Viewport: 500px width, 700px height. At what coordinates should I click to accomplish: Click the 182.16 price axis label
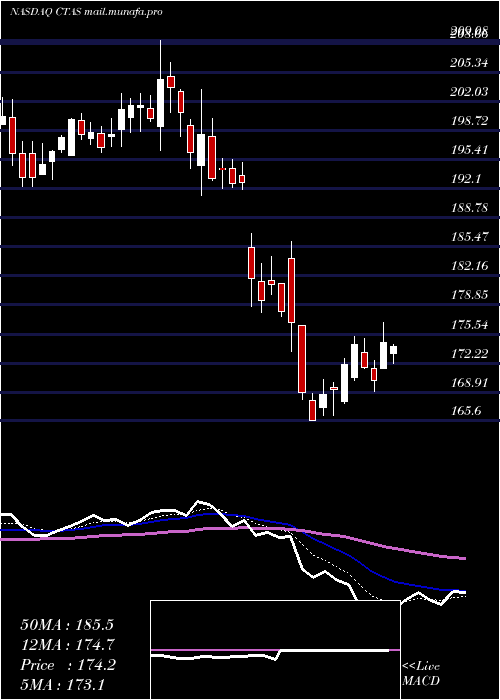pyautogui.click(x=468, y=266)
